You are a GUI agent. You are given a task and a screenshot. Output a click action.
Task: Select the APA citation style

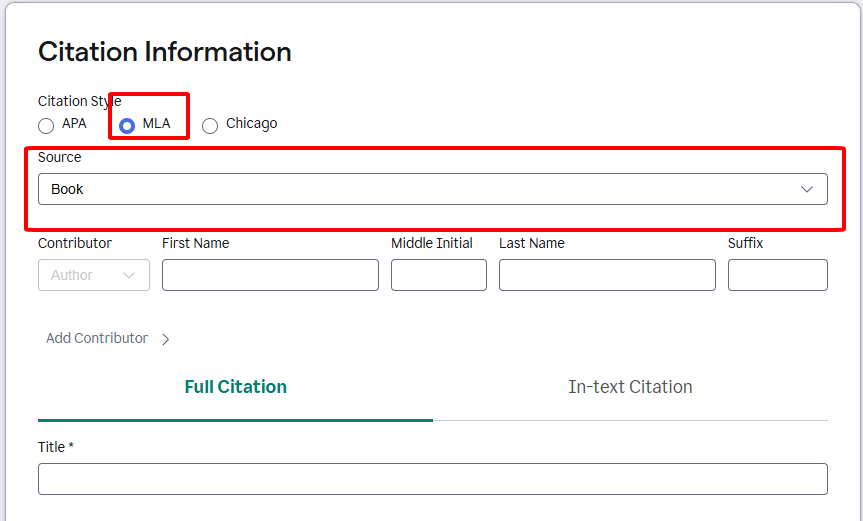tap(46, 125)
